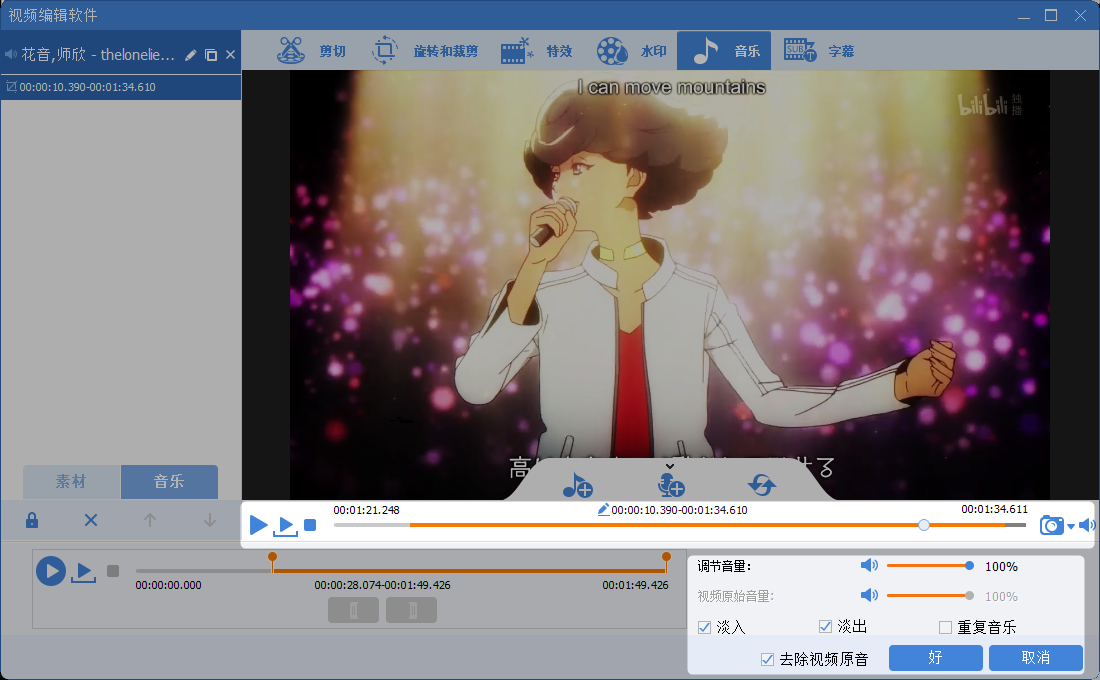Adjust the 视频原始音量 original volume slider

point(930,596)
